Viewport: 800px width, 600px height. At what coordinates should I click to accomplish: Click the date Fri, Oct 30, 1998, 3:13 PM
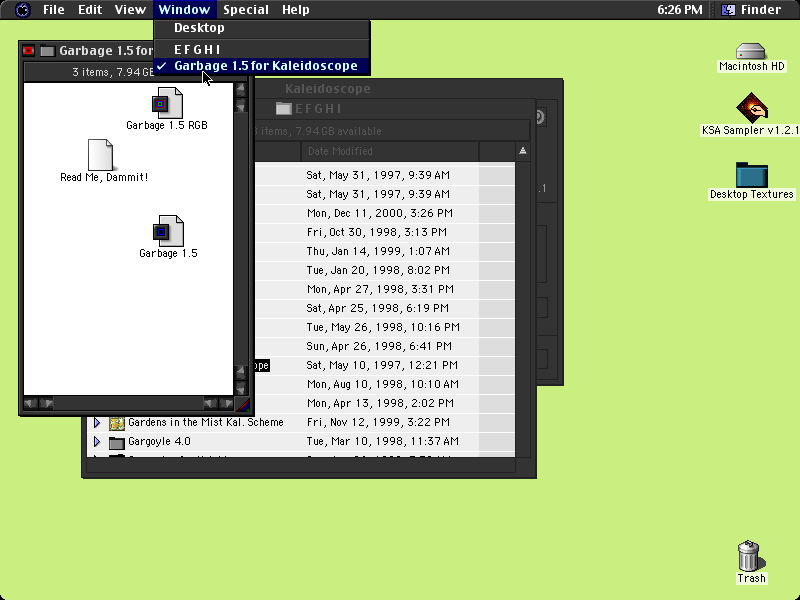click(377, 232)
